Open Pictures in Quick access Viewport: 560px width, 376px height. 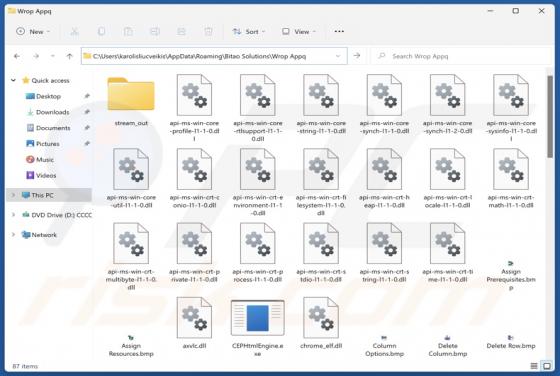tap(48, 144)
